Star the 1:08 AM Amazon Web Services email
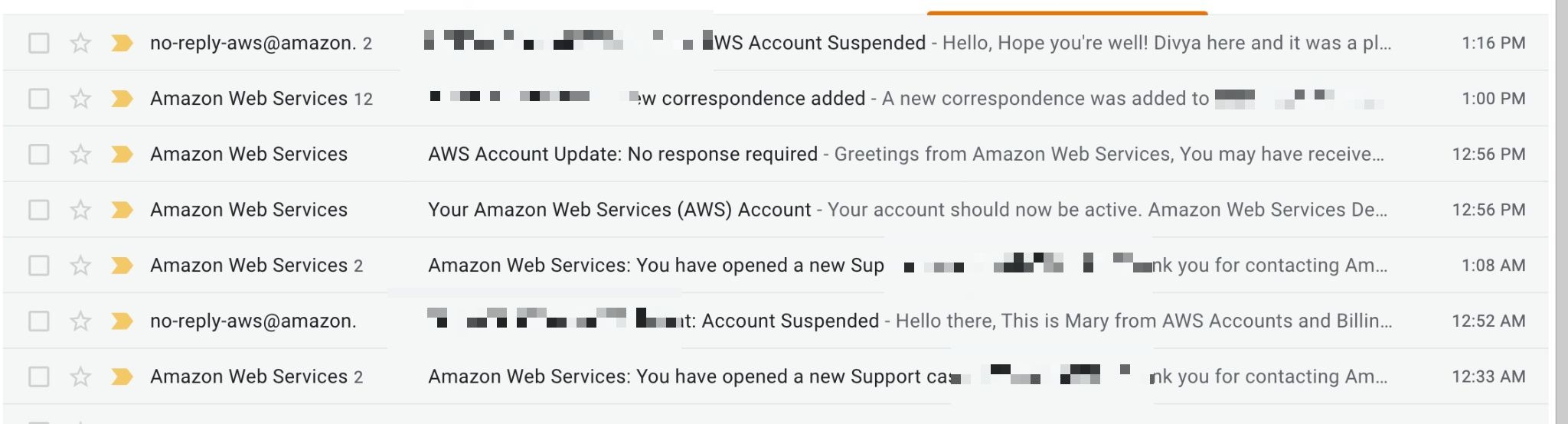Image resolution: width=1568 pixels, height=424 pixels. [x=80, y=266]
